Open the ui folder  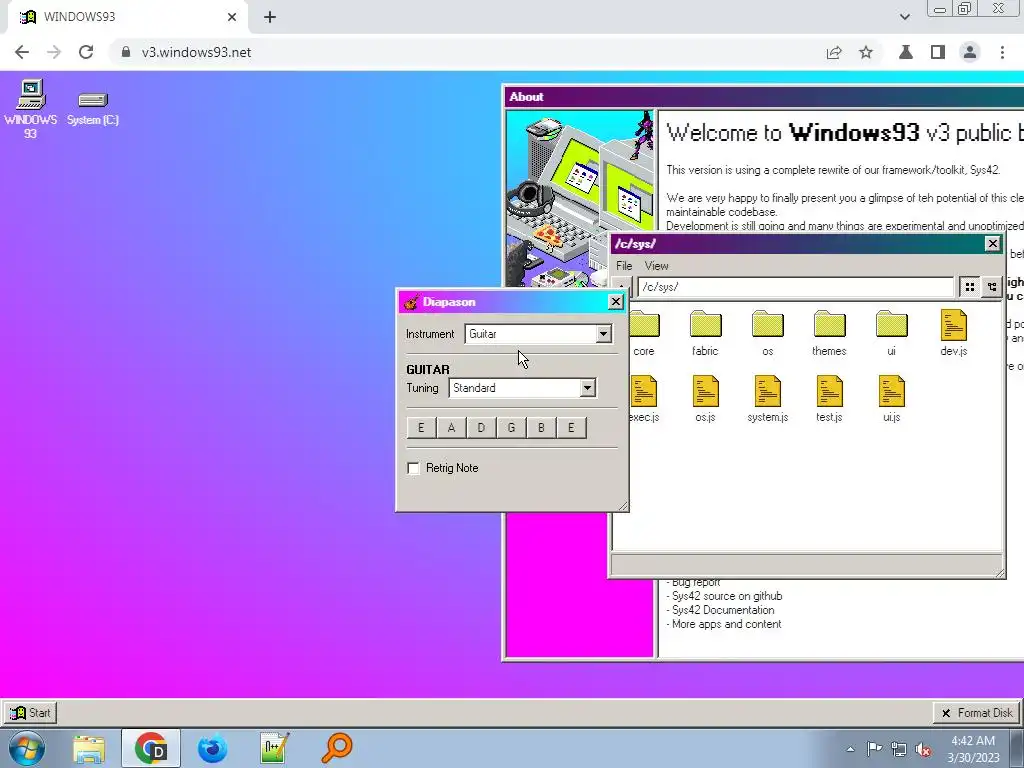click(x=891, y=334)
